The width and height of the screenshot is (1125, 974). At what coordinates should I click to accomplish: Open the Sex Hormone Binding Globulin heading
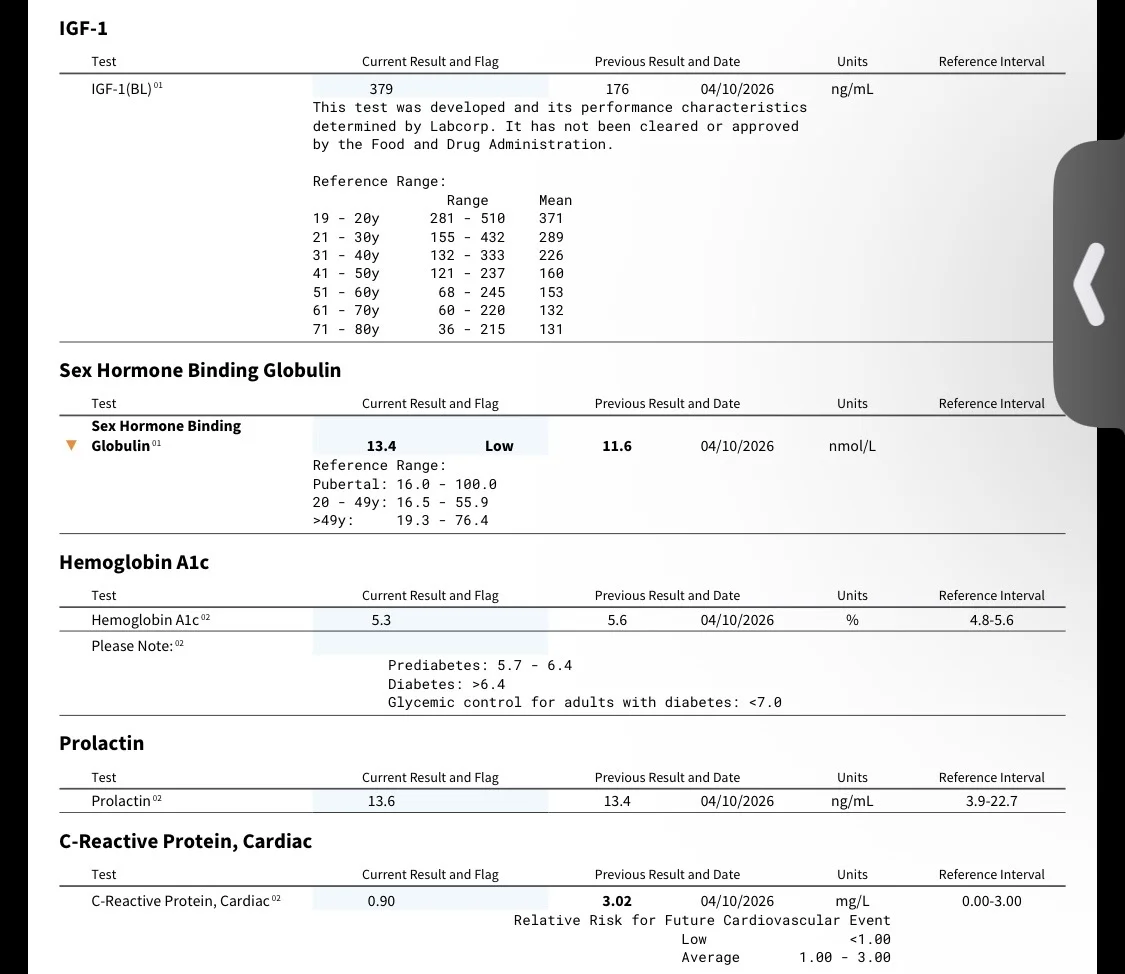coord(200,370)
